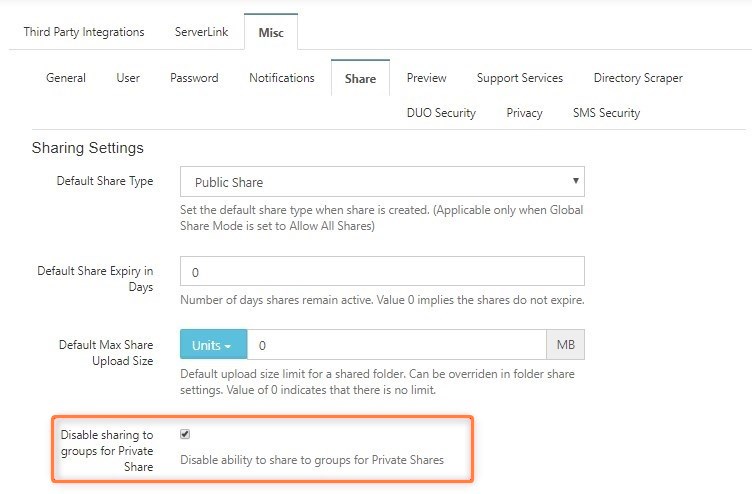Uncheck Disable sharing to groups checkbox
Screen dimensions: 752x494
click(185, 434)
